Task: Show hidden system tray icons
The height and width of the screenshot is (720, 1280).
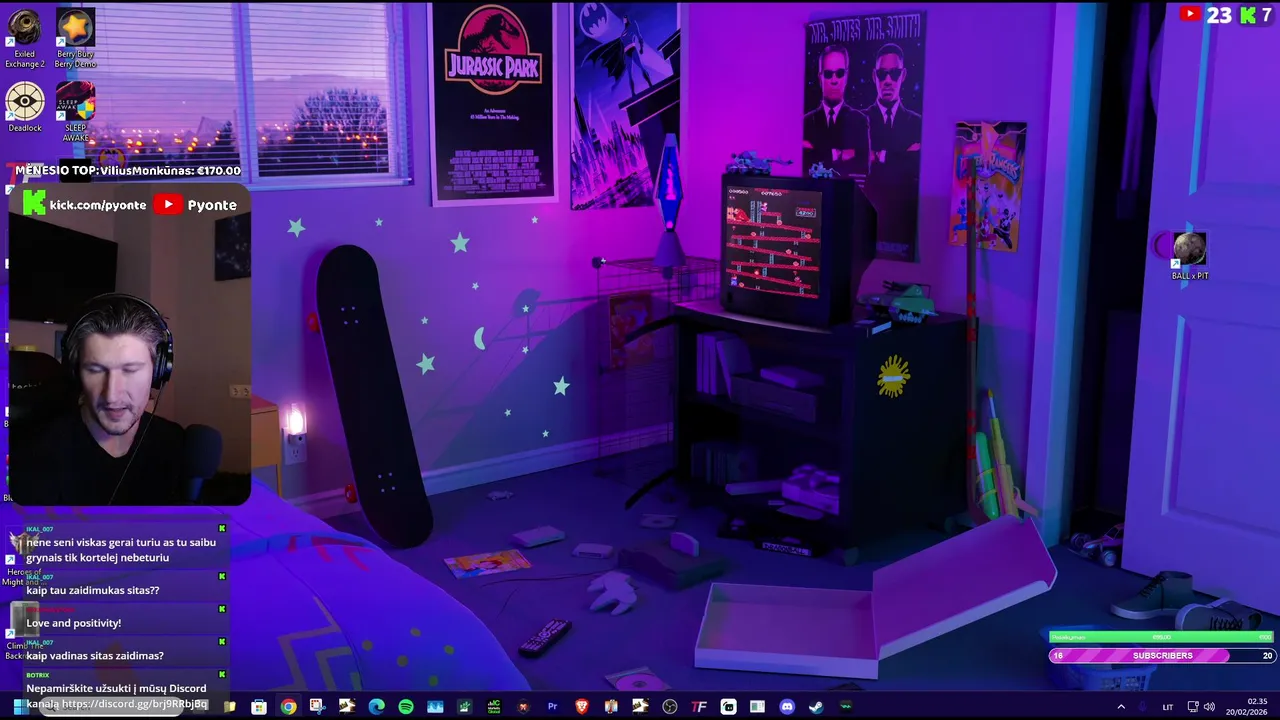Action: 1121,707
